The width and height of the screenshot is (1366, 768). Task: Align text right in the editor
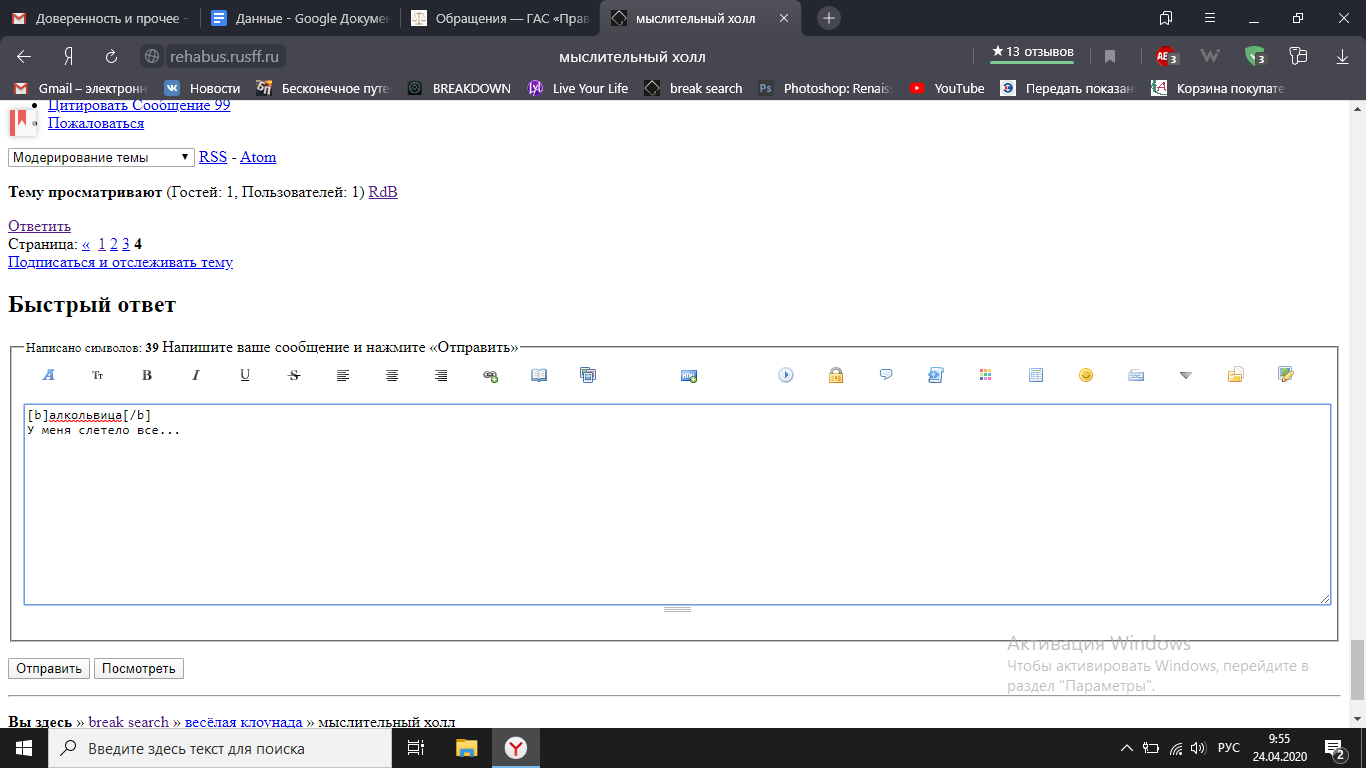click(441, 375)
